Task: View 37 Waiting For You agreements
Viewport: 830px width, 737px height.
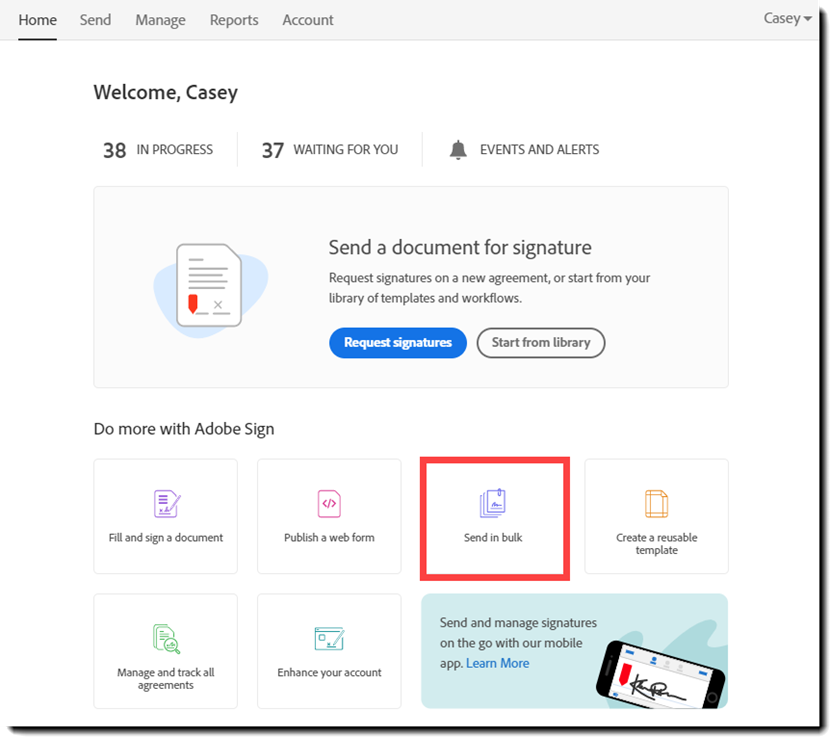Action: click(x=330, y=150)
